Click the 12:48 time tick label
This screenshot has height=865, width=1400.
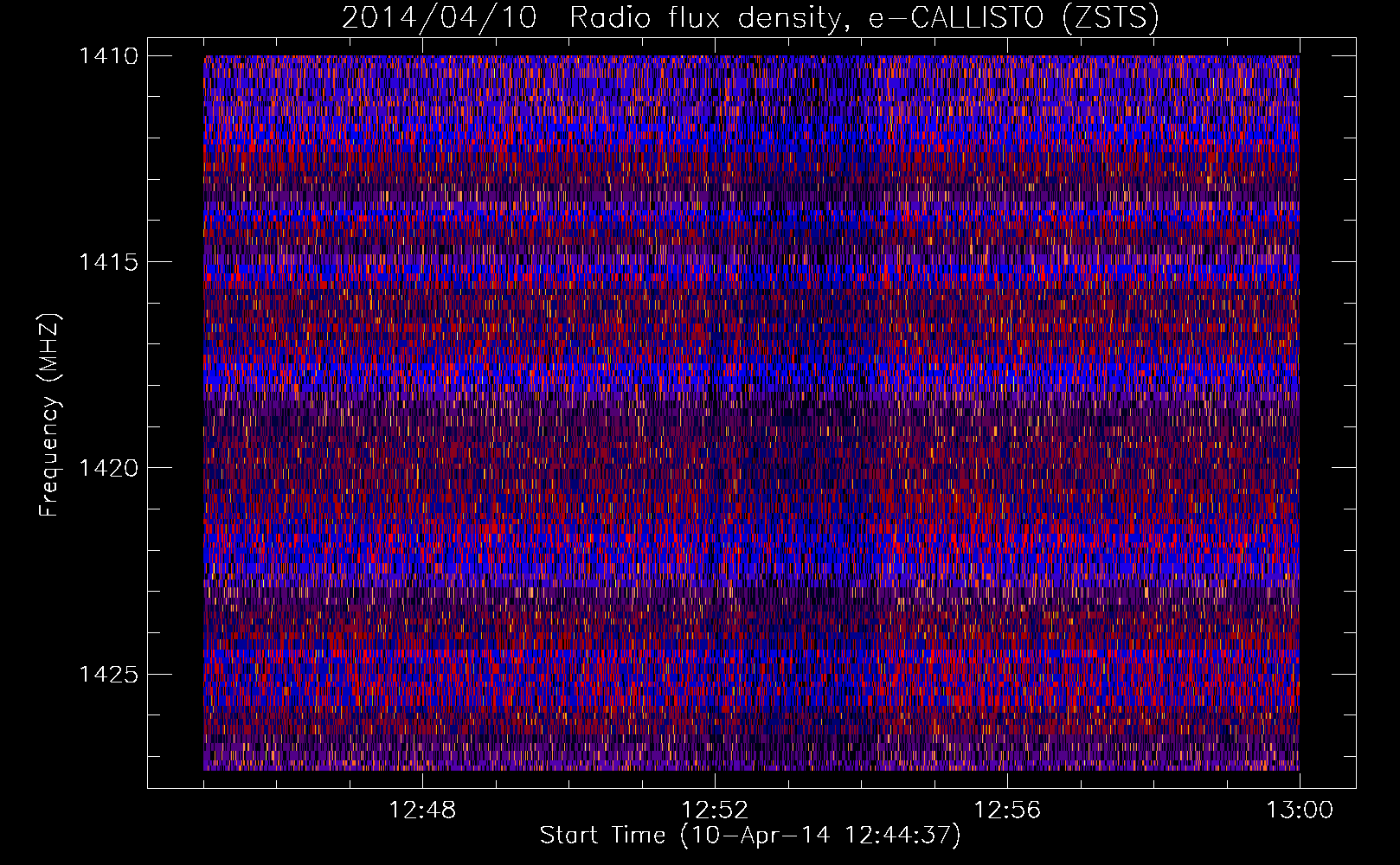tap(422, 811)
